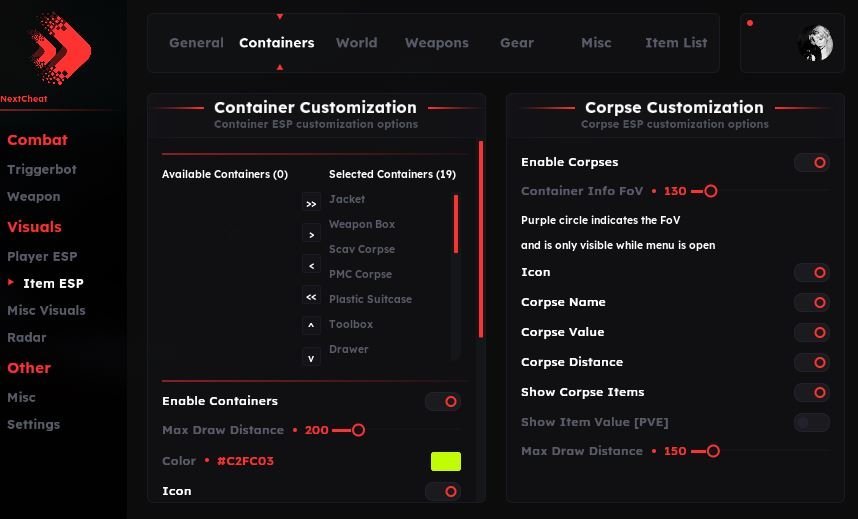Click the '^' move-up arrow button
The height and width of the screenshot is (519, 858).
point(311,326)
